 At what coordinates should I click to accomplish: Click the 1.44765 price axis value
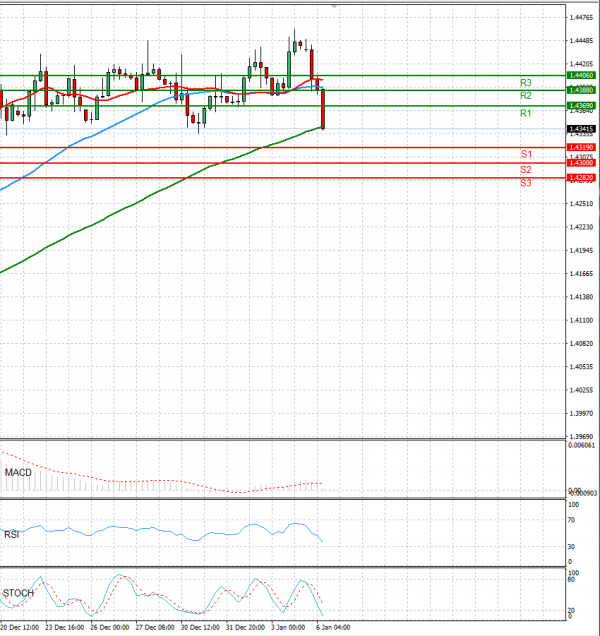tap(581, 17)
